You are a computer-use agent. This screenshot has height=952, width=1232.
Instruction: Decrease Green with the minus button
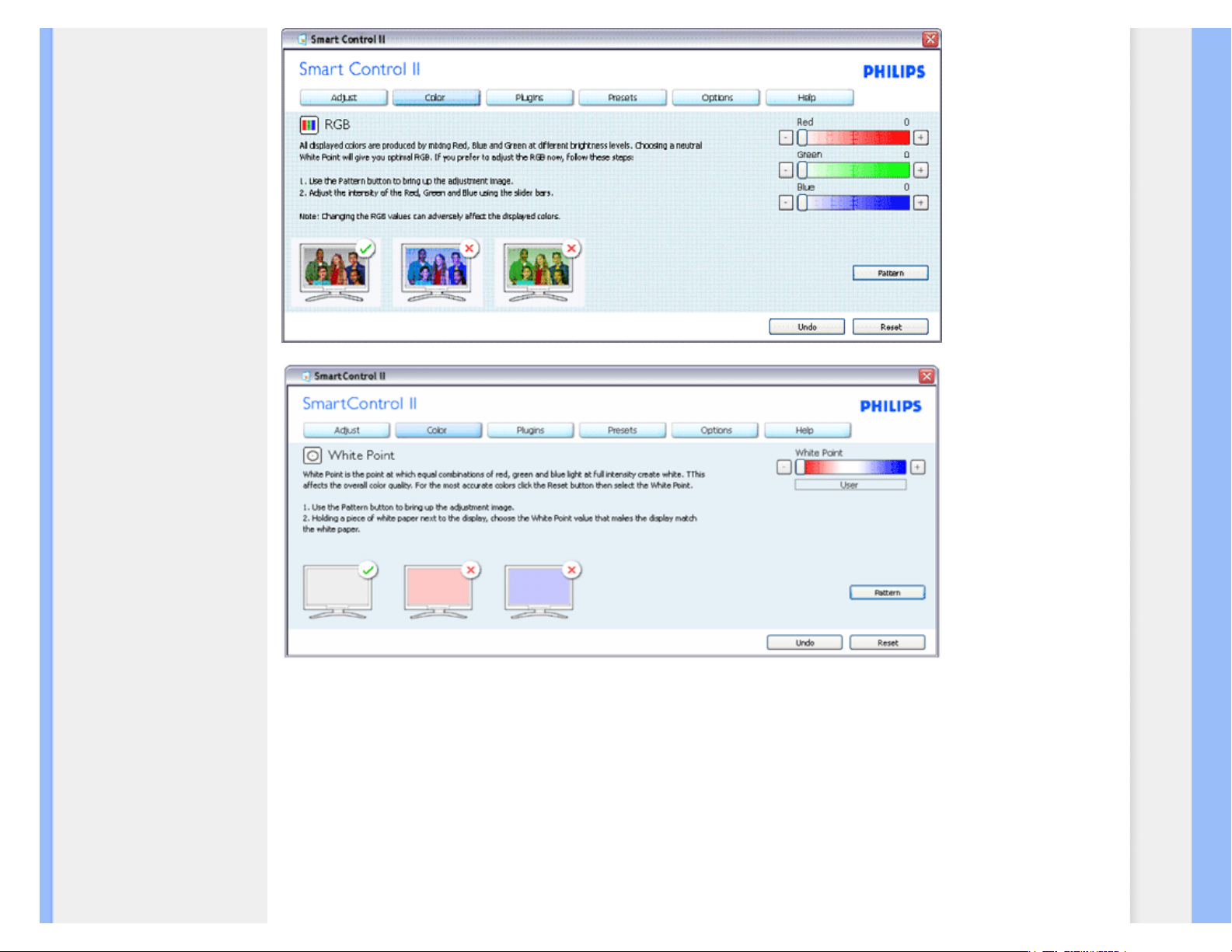(786, 170)
